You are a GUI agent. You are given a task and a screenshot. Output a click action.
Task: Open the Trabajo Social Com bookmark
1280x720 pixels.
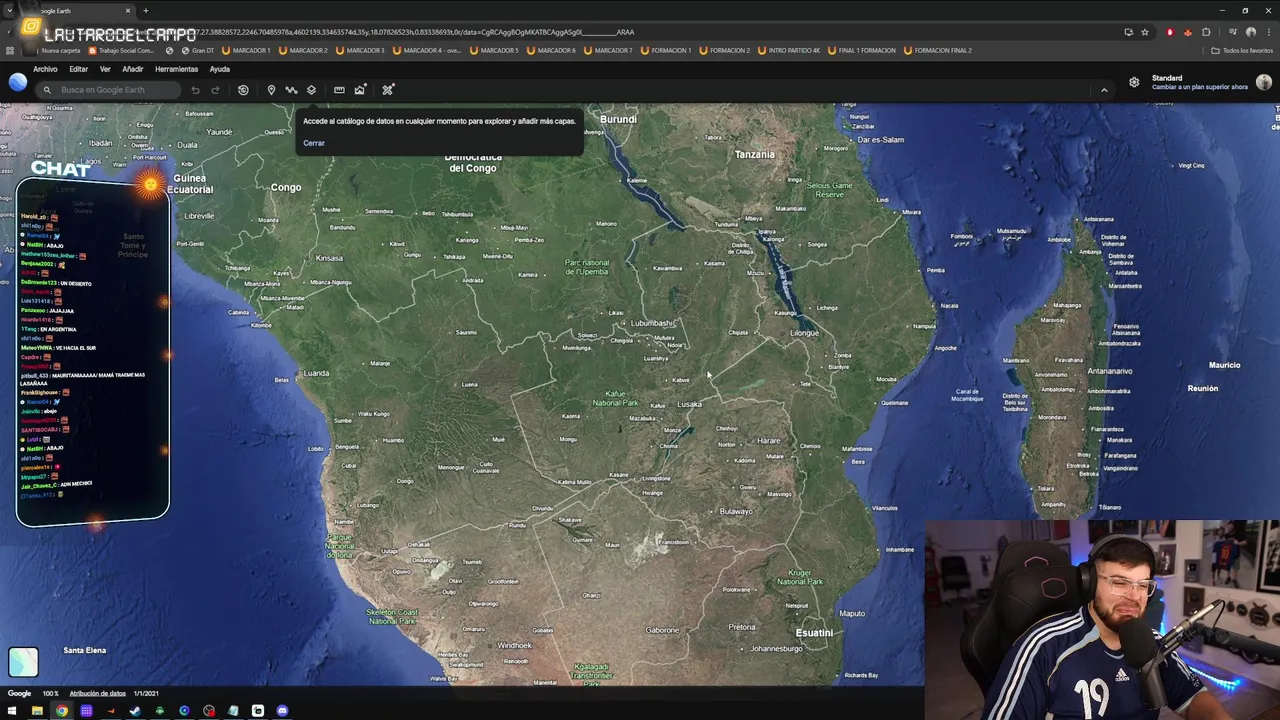coord(121,50)
